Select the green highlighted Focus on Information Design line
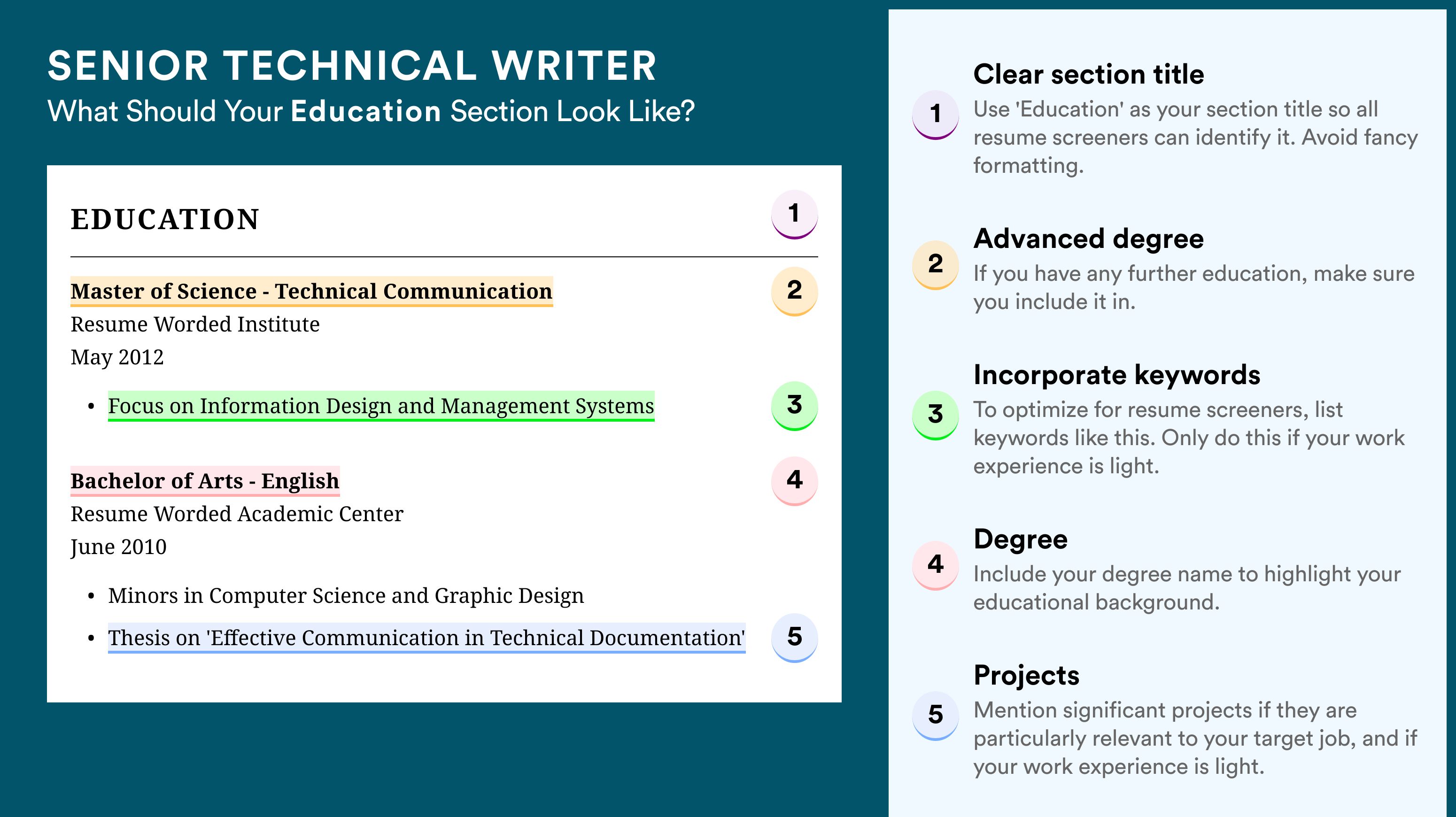Image resolution: width=1456 pixels, height=817 pixels. (381, 406)
